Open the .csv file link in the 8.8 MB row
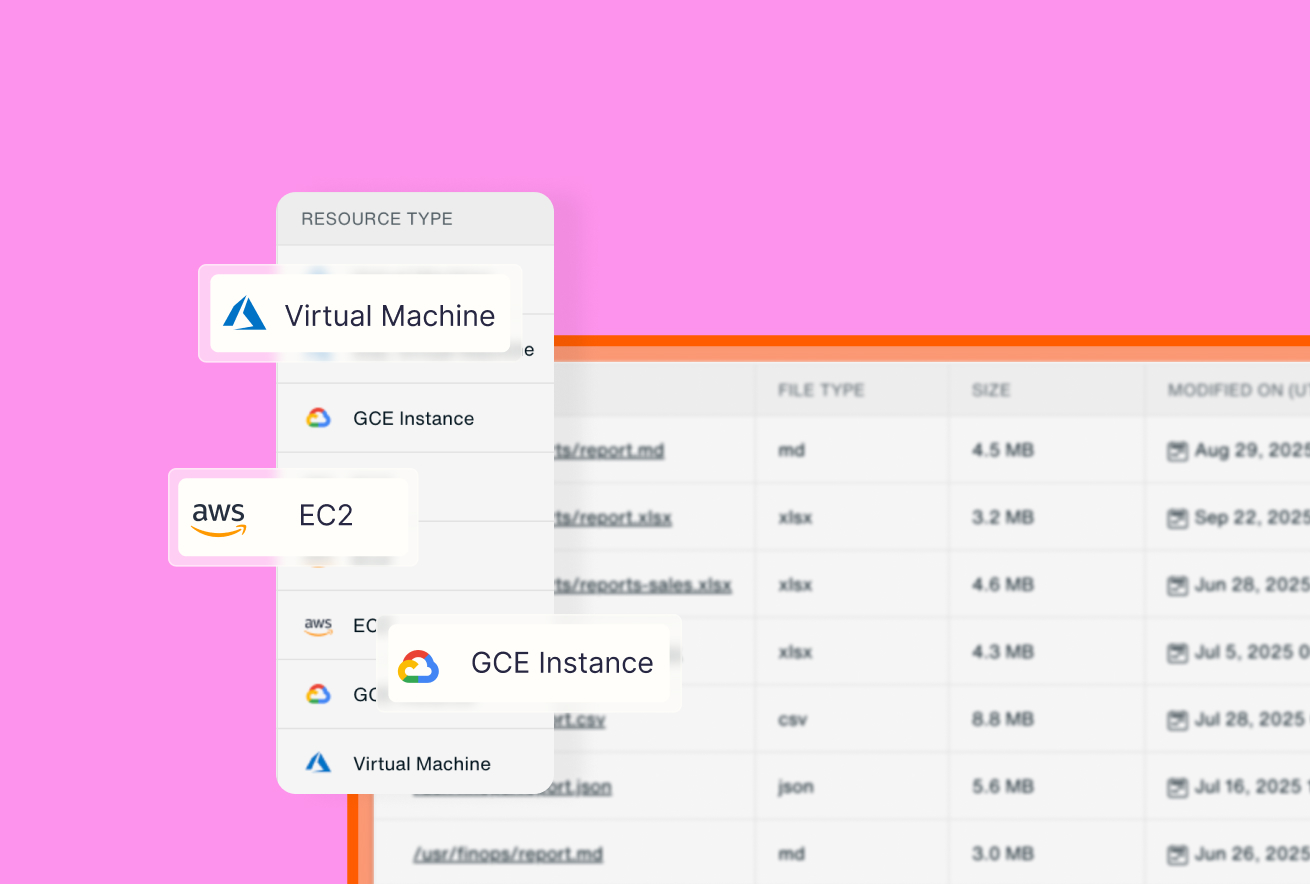Viewport: 1310px width, 884px height. pyautogui.click(x=580, y=719)
